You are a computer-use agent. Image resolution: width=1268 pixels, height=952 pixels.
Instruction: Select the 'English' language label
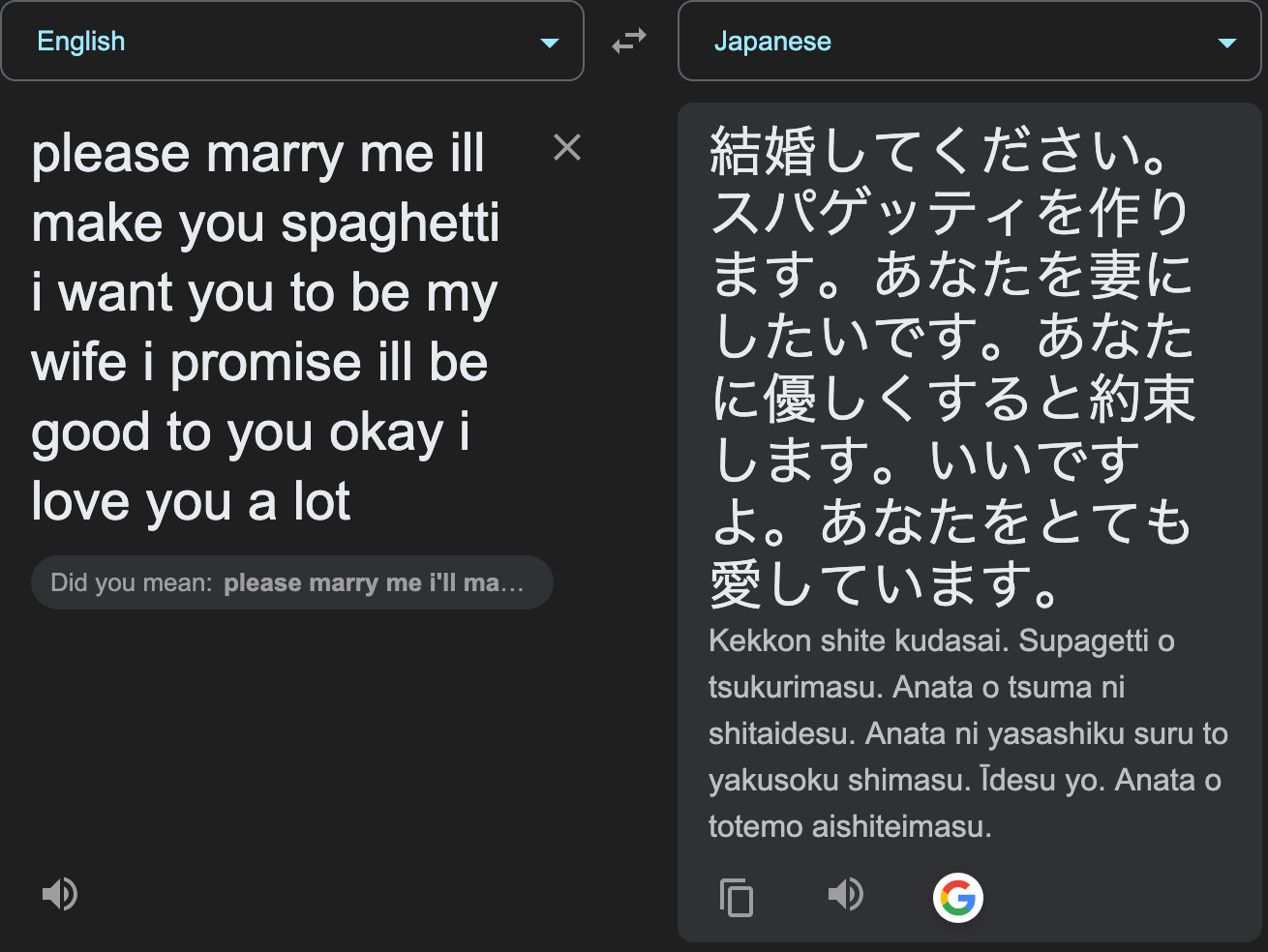(81, 42)
